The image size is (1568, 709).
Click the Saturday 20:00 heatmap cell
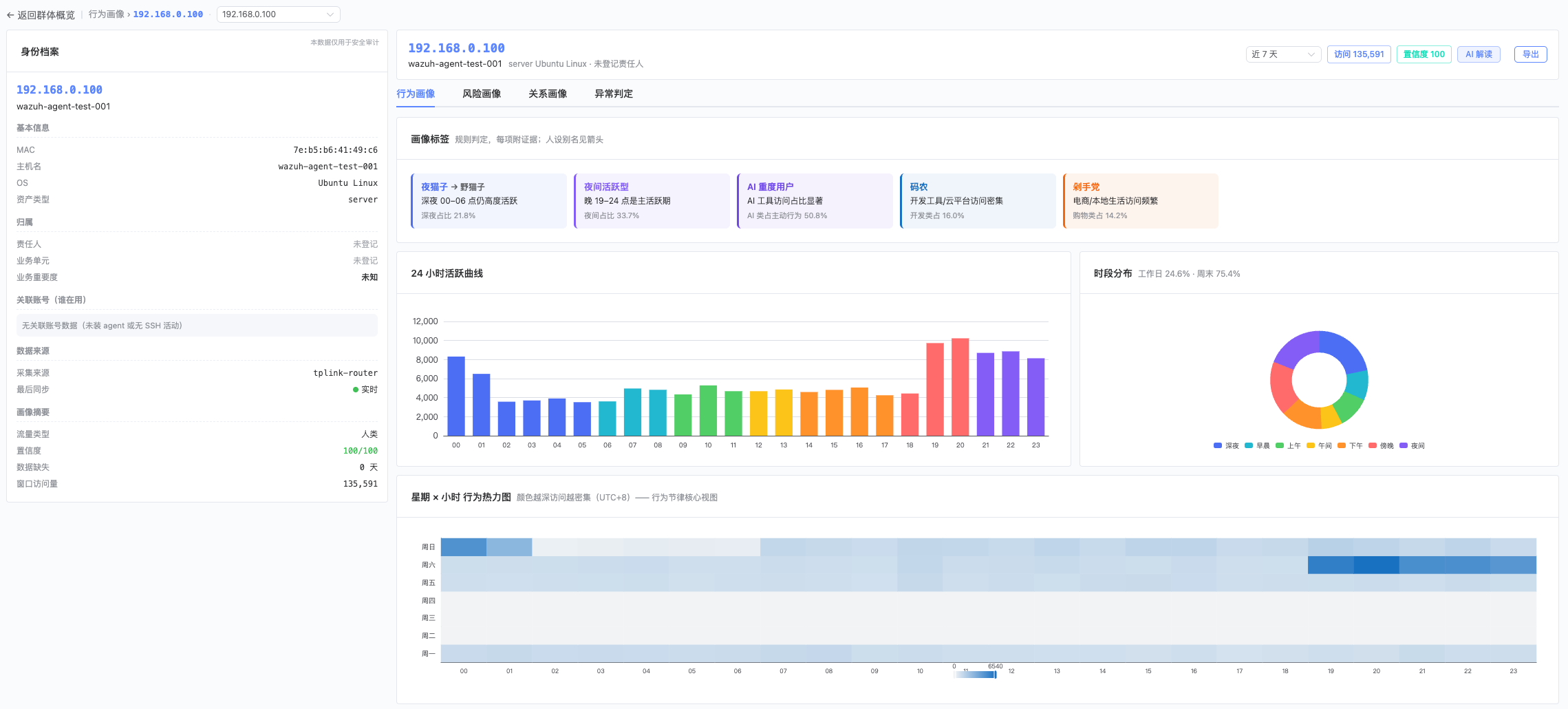(1376, 565)
